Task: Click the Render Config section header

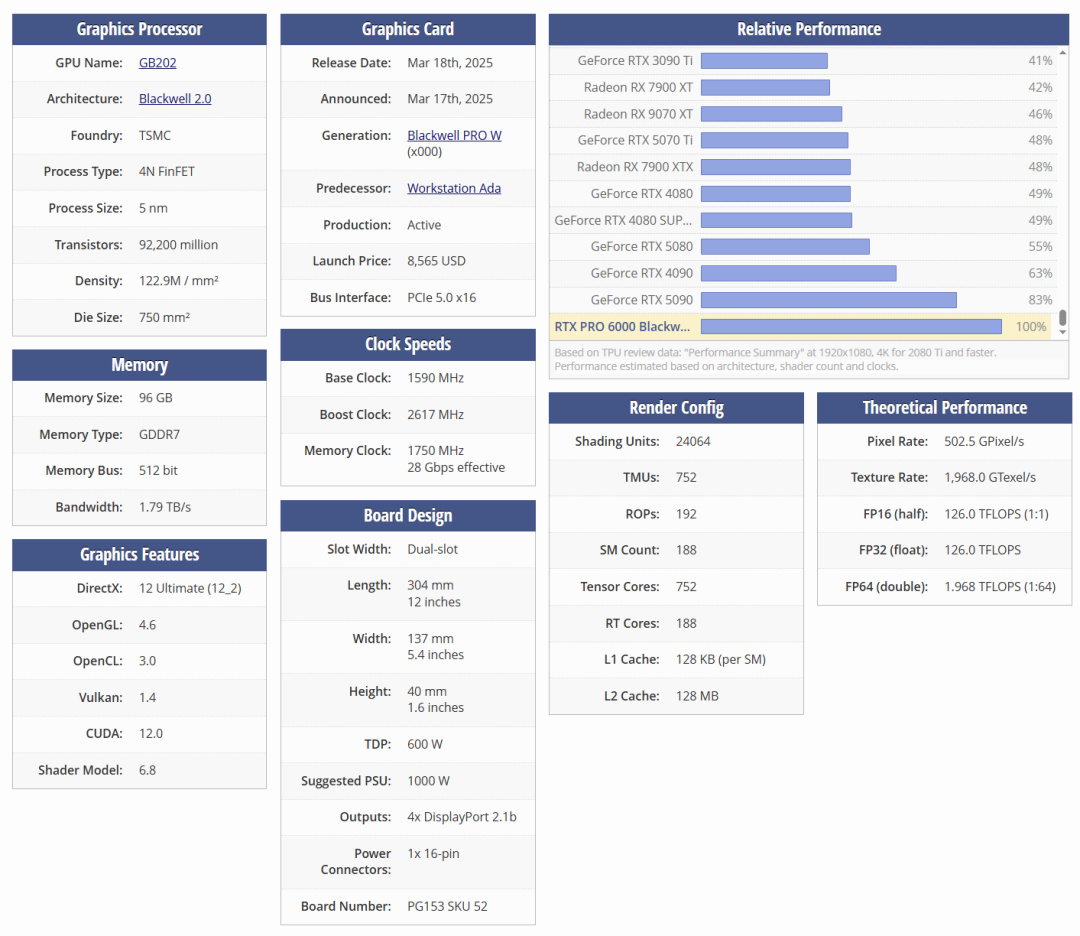Action: (676, 408)
